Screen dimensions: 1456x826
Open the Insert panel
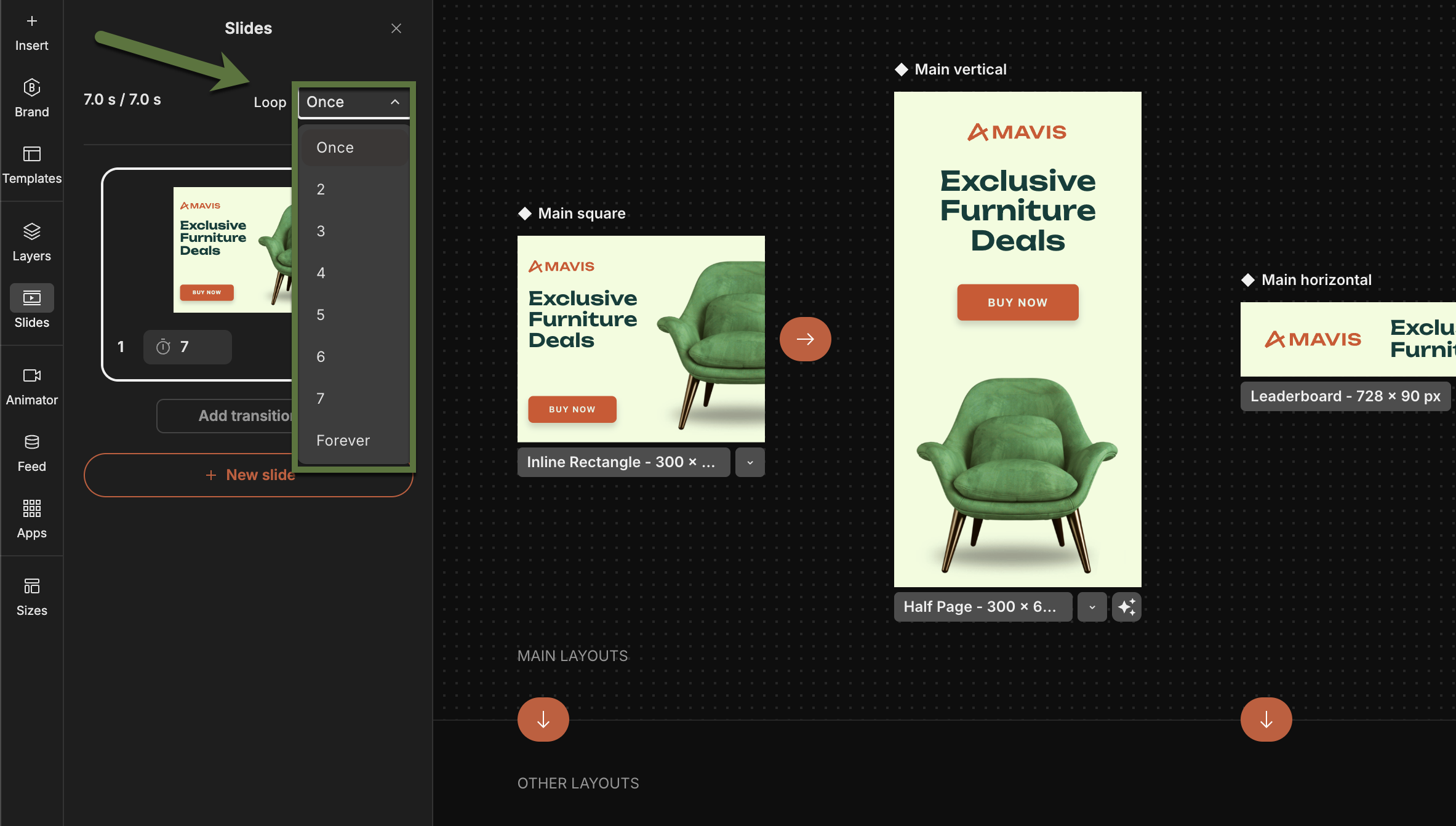(31, 33)
